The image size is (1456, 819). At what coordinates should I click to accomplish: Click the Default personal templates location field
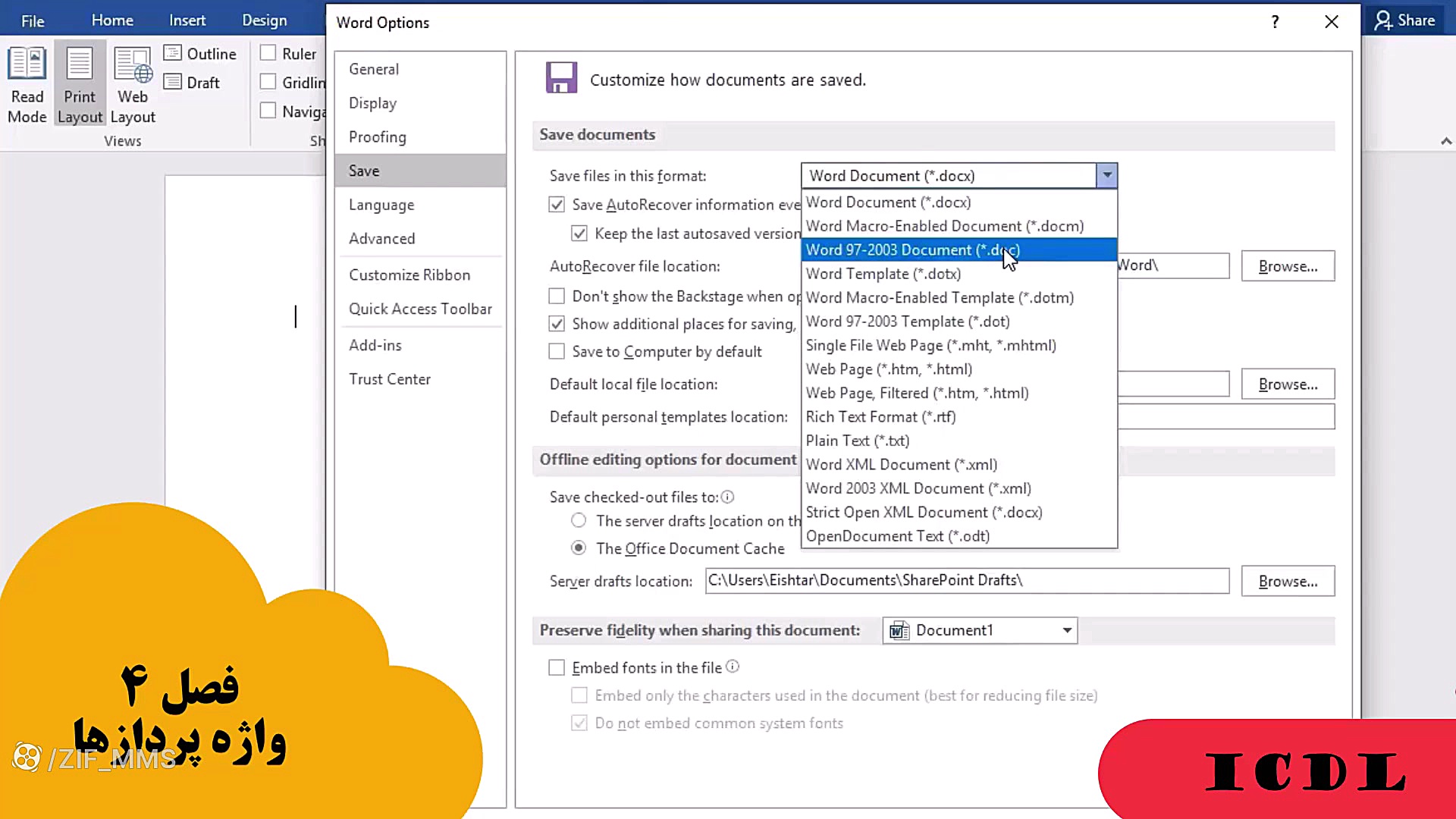tap(1226, 417)
